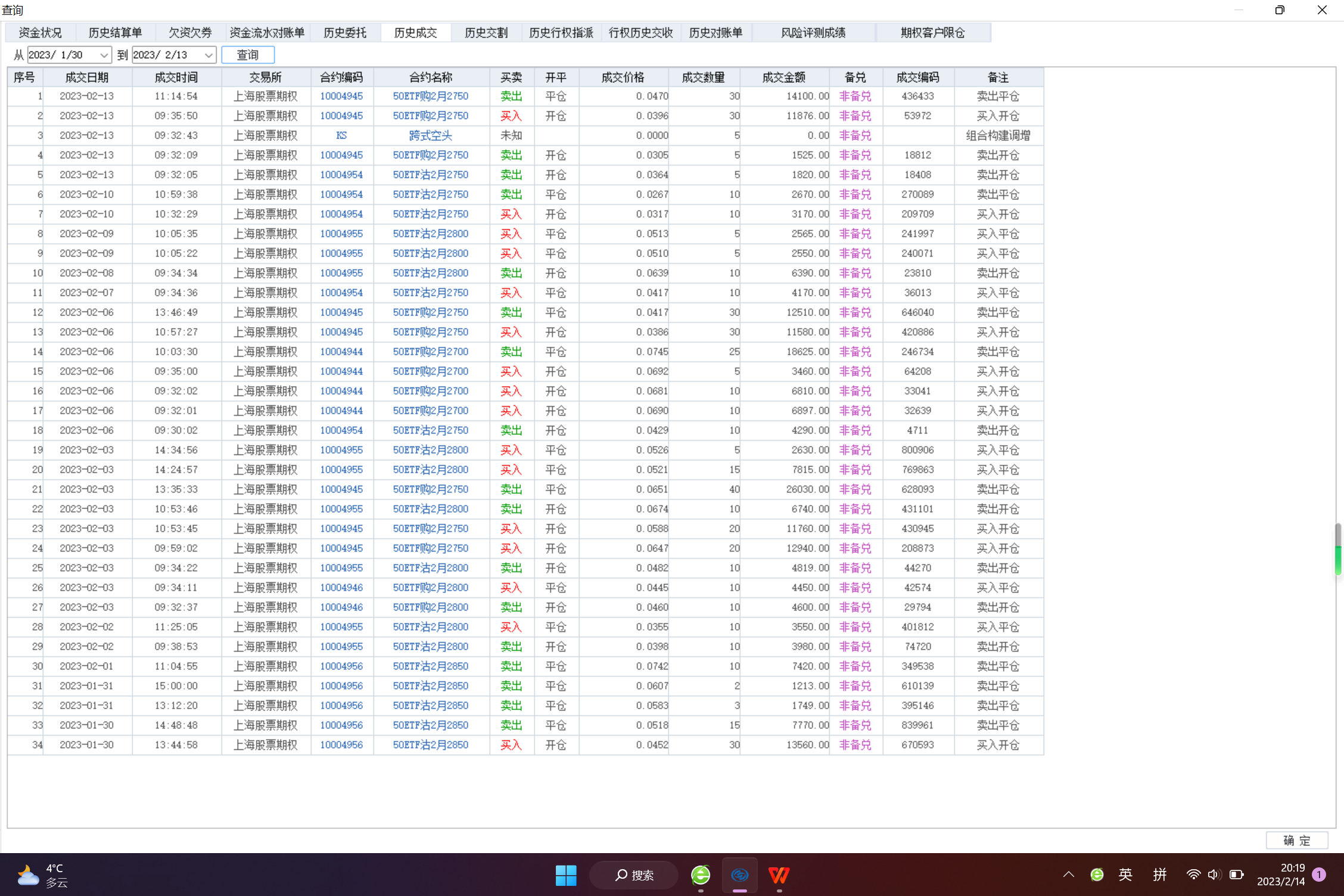Open the 历史对账单 tab

(x=715, y=33)
